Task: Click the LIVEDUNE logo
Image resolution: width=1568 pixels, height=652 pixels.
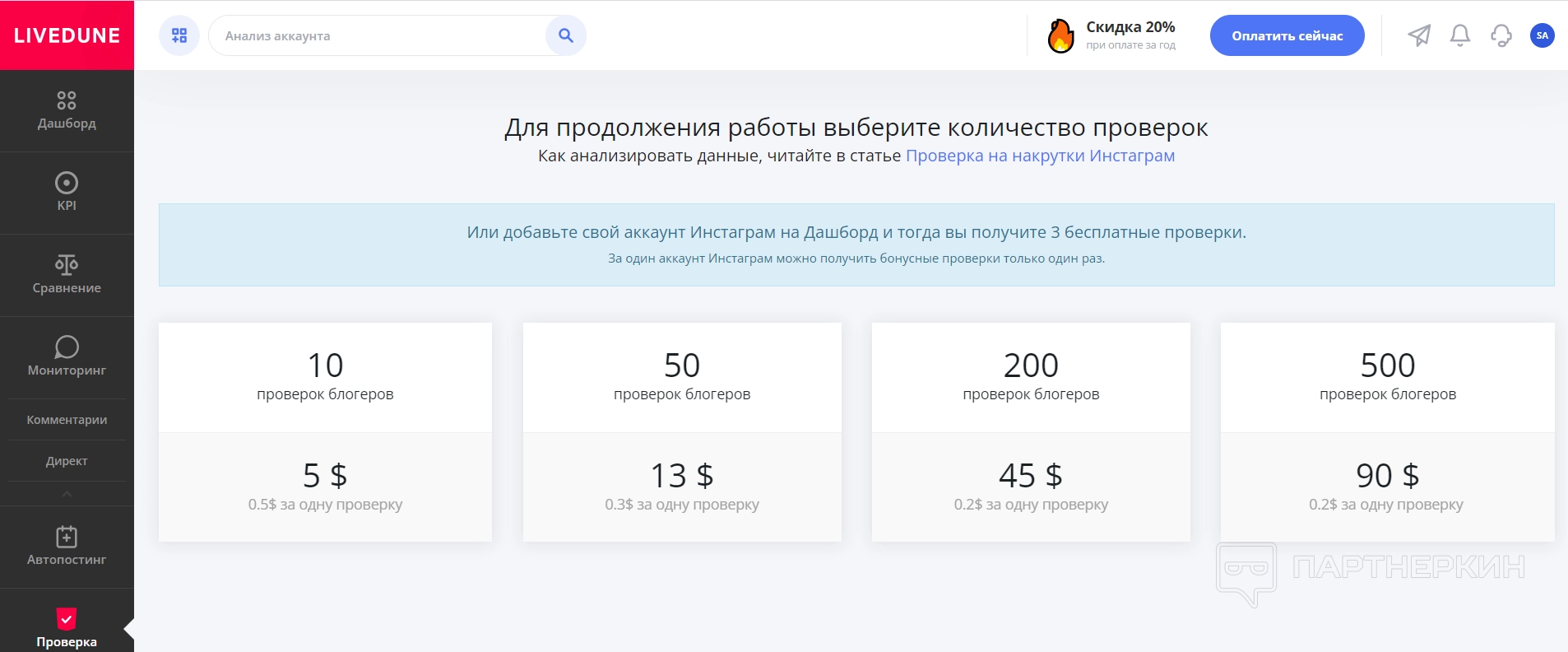Action: [x=67, y=35]
